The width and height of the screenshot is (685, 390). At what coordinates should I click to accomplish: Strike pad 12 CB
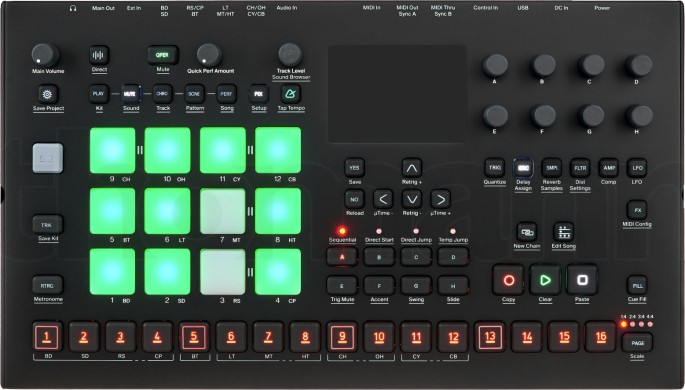coord(278,150)
